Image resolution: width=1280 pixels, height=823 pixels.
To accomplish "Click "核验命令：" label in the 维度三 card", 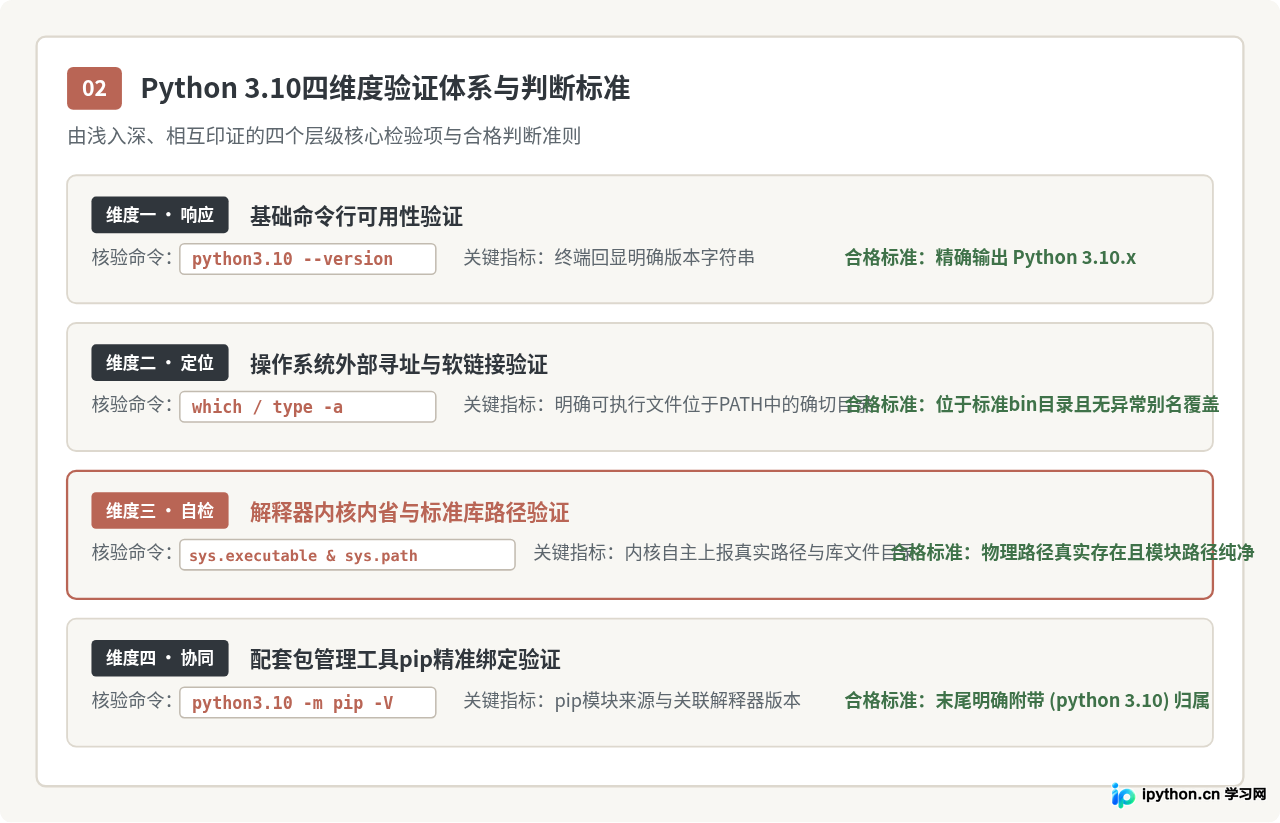I will pos(133,553).
